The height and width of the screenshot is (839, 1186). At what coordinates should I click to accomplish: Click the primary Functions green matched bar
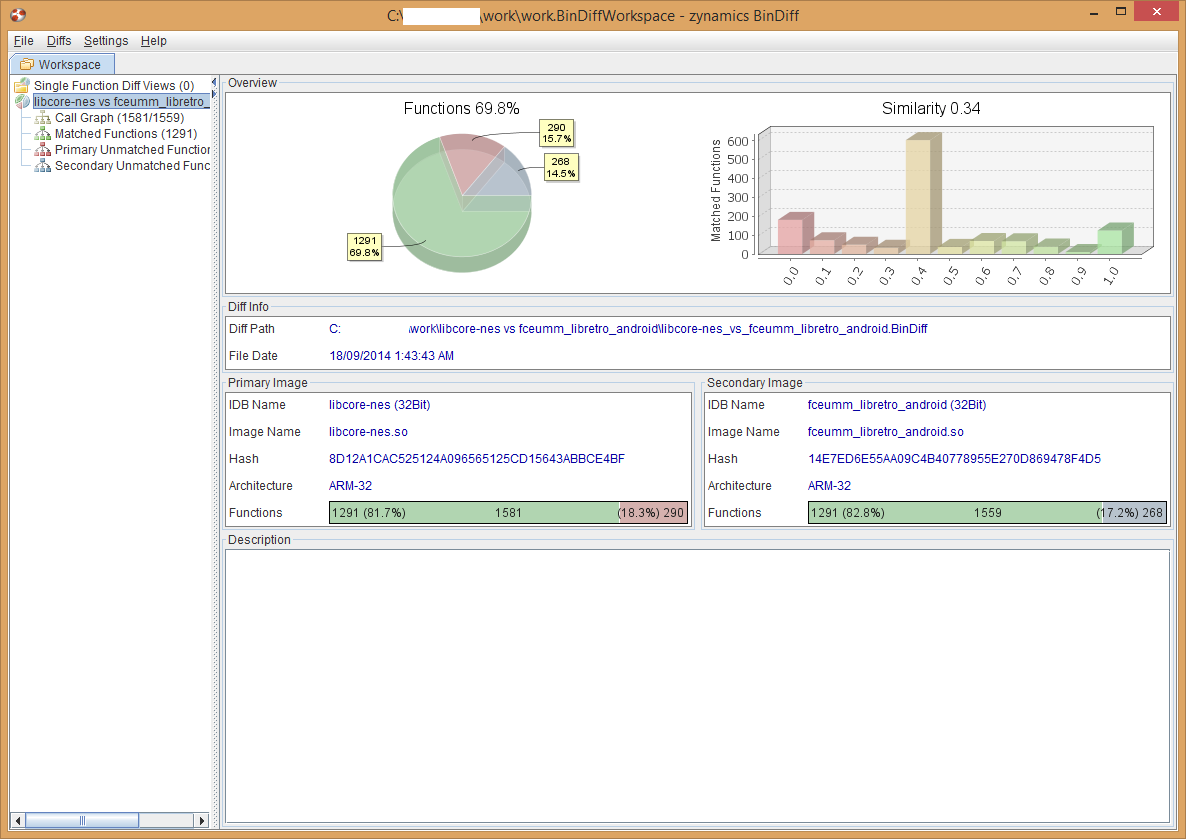tap(474, 513)
